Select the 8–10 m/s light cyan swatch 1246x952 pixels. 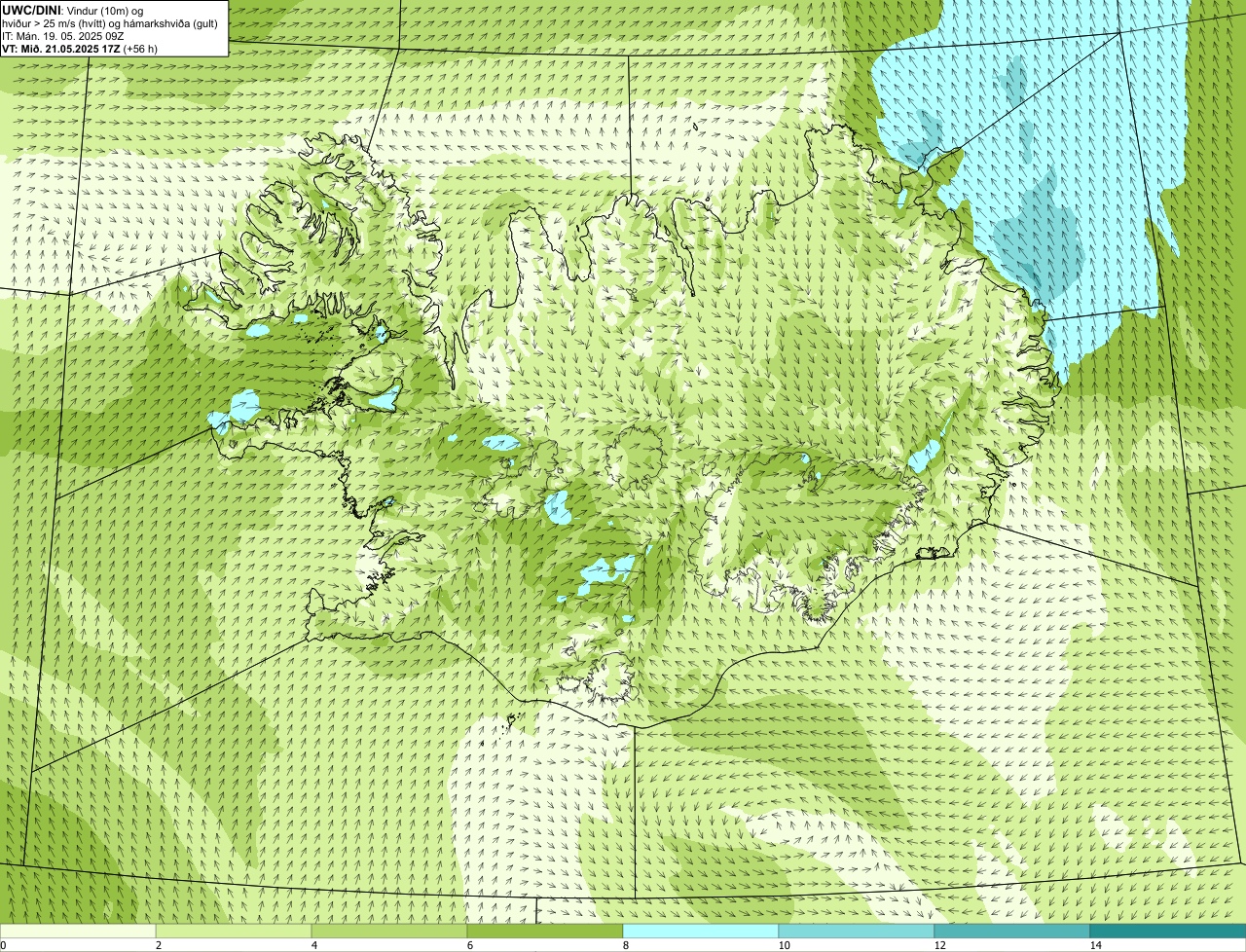coord(701,931)
